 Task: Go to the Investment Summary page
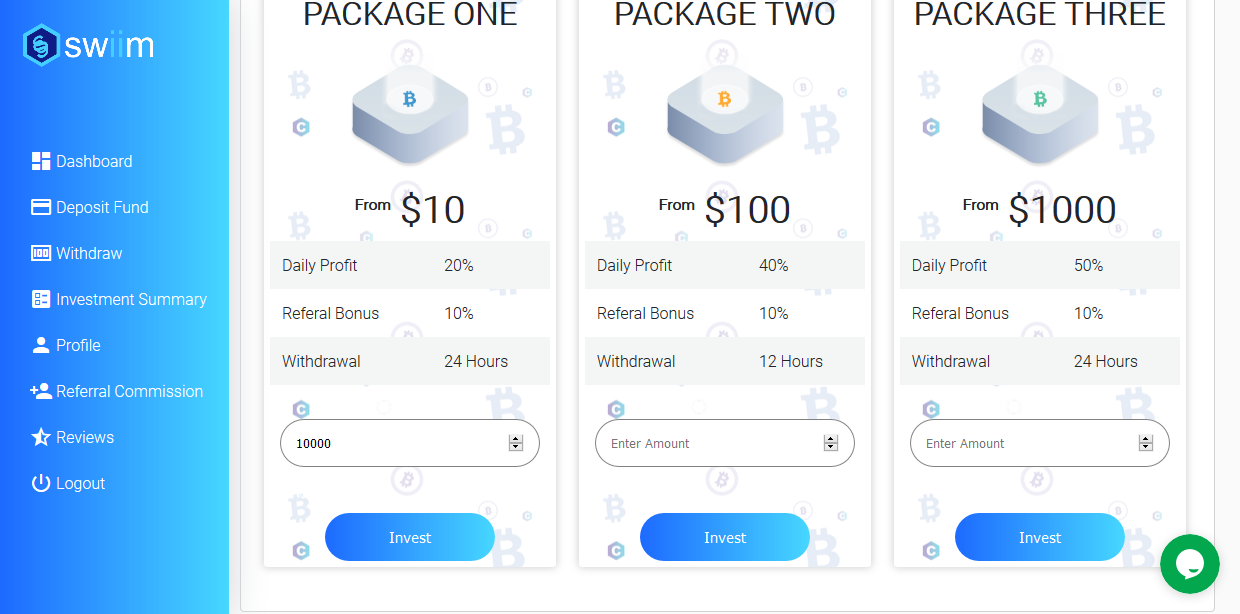point(131,299)
